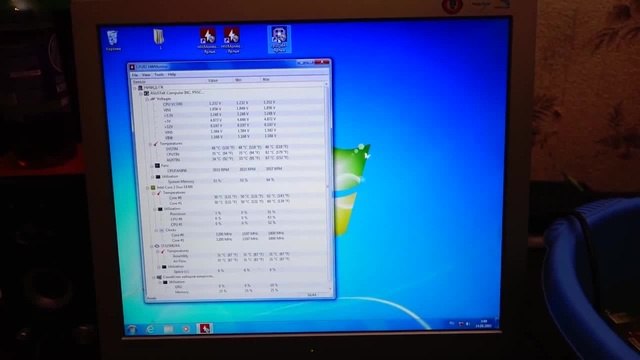640x360 pixels.
Task: Click the motherboard Utilization icon above System Memory
Action: coord(158,177)
